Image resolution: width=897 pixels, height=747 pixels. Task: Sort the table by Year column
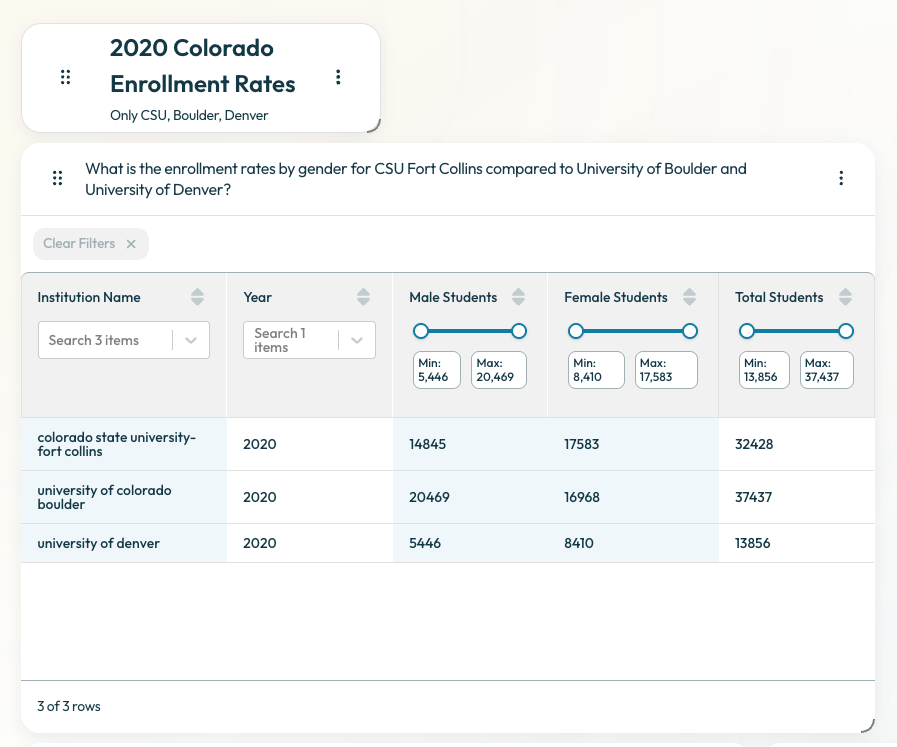[363, 297]
